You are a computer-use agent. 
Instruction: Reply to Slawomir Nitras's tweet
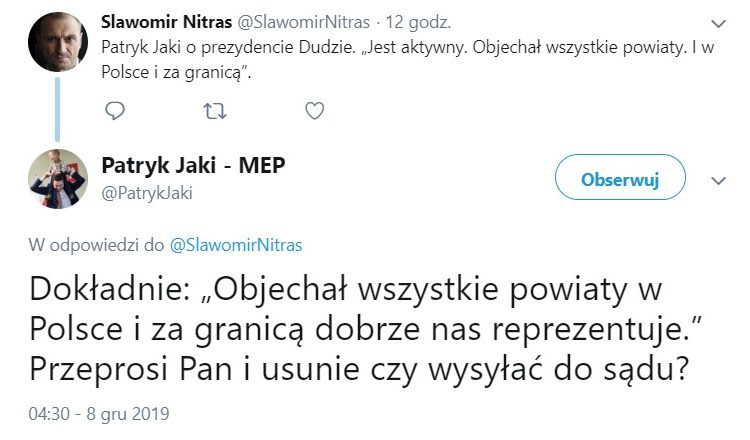(114, 109)
